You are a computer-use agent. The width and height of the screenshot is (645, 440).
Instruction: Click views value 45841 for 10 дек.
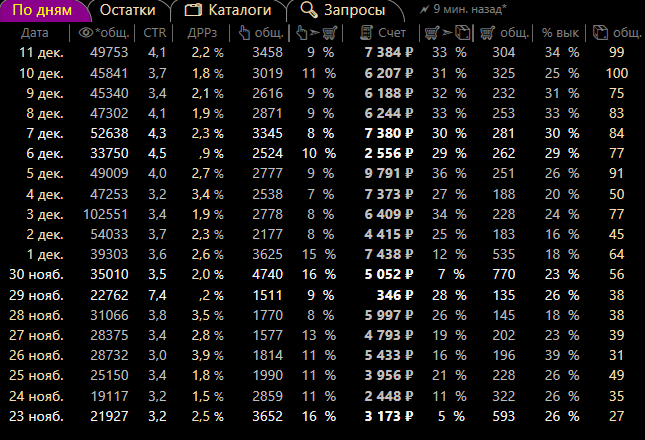point(109,73)
